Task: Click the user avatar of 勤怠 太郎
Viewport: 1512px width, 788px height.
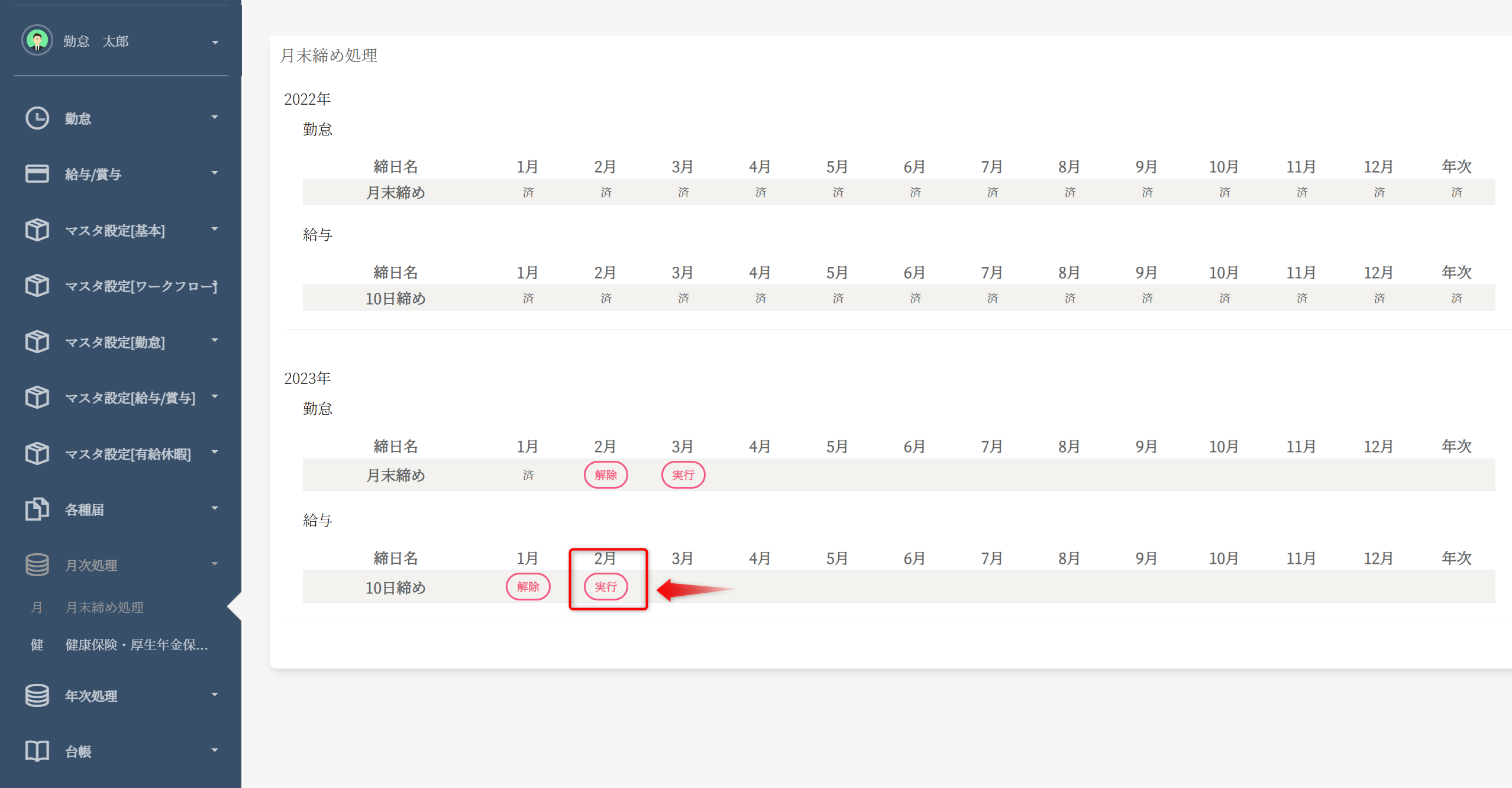Action: pyautogui.click(x=37, y=41)
